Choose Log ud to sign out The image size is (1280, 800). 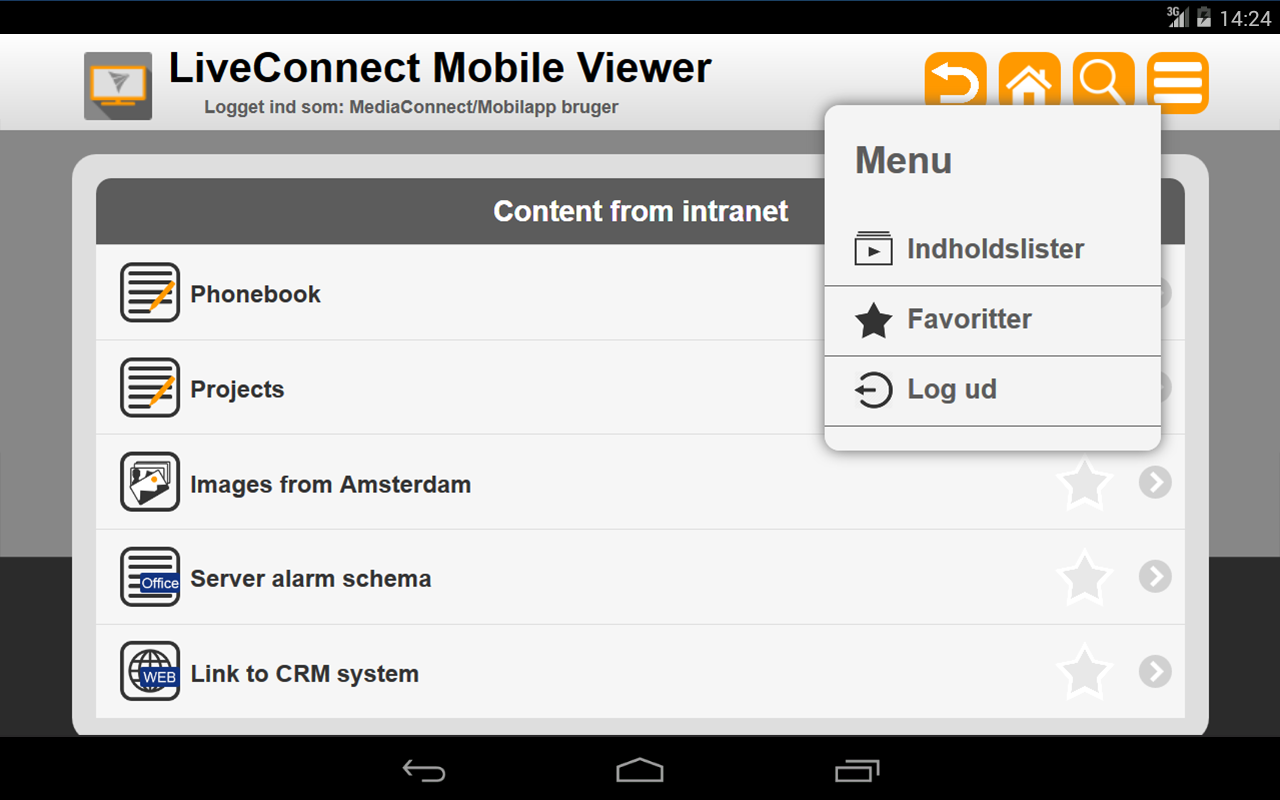[992, 390]
